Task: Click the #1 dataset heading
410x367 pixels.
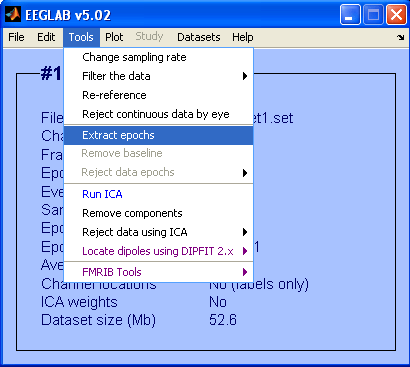Action: coord(51,73)
